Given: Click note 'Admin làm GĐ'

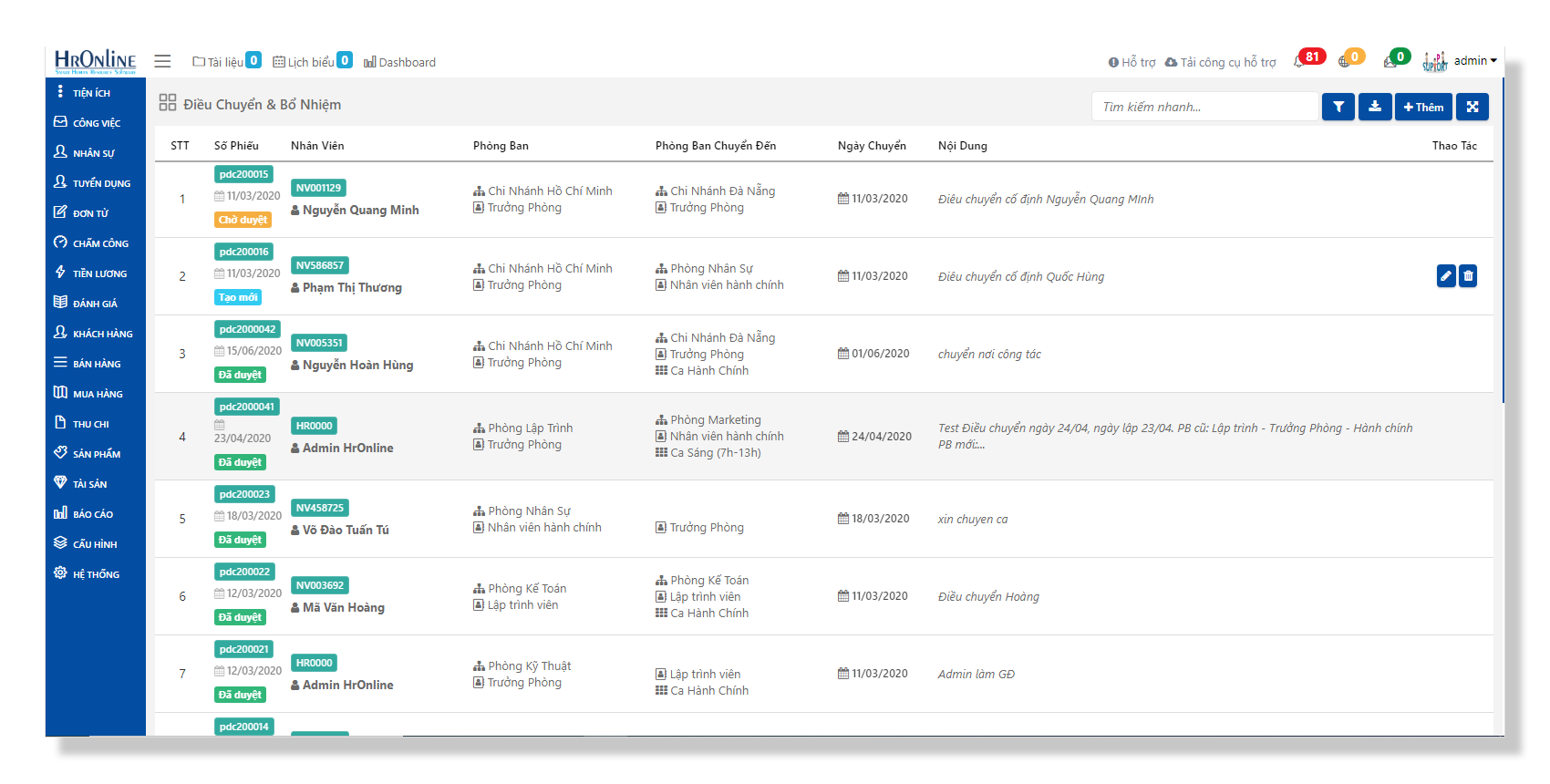Looking at the screenshot, I should point(976,675).
